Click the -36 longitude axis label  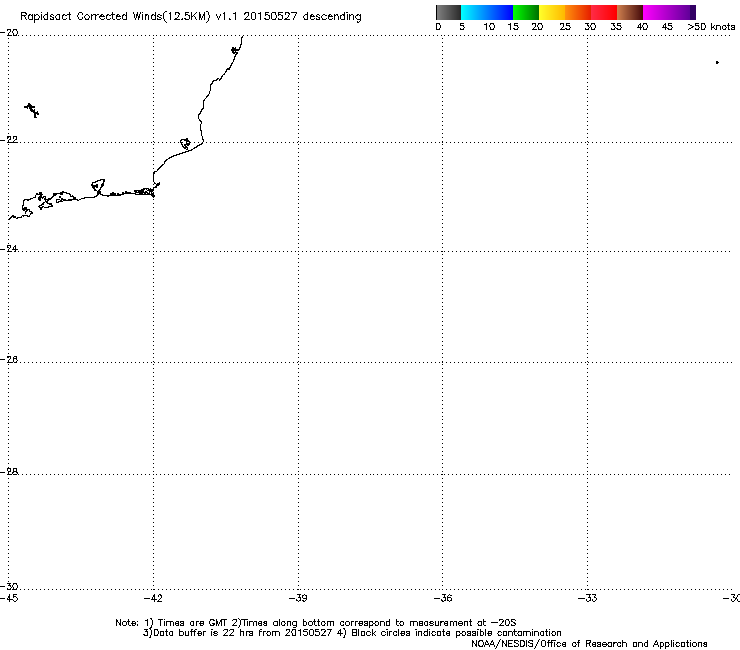[443, 599]
